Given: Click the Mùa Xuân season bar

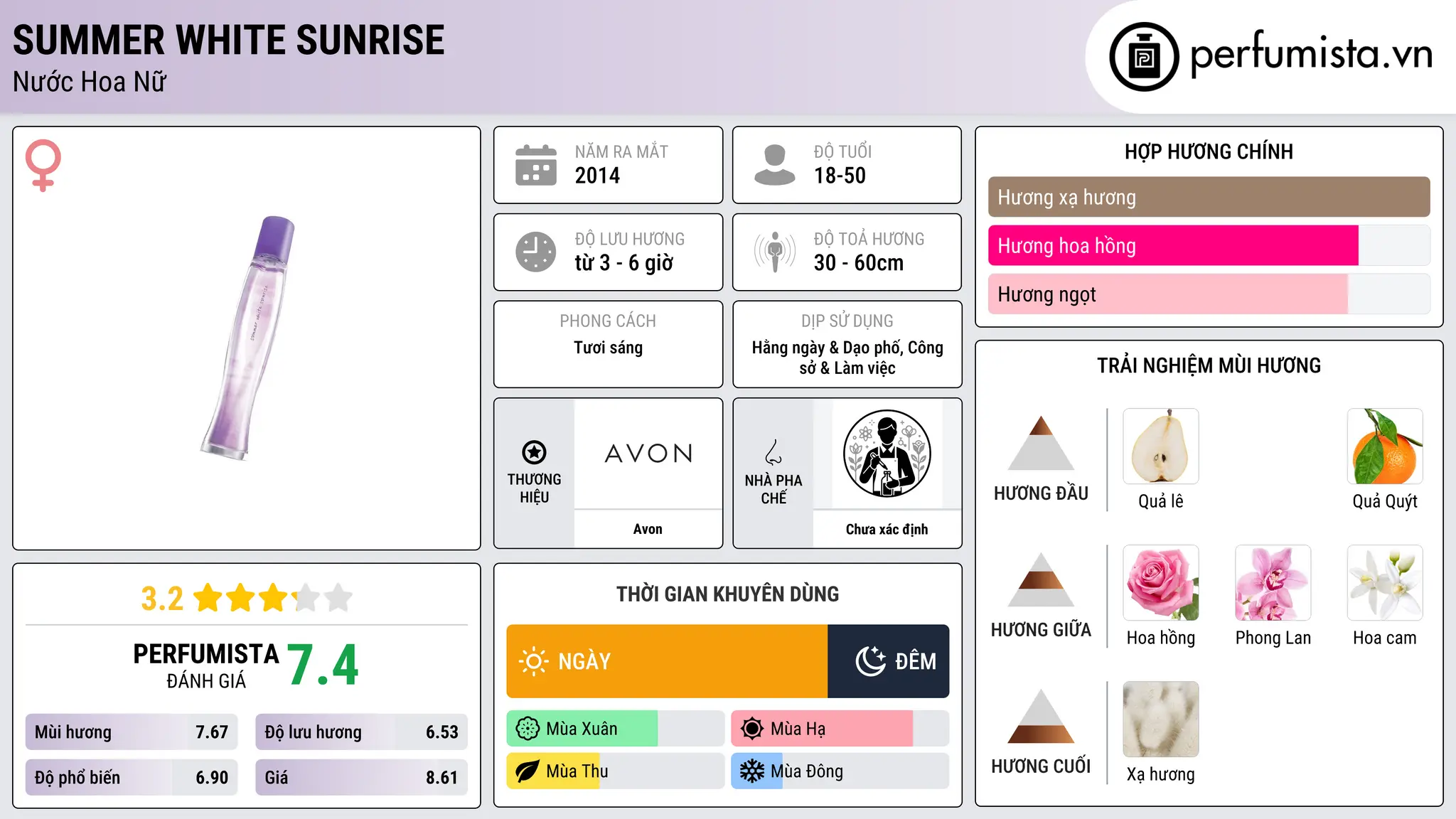Looking at the screenshot, I should point(615,729).
